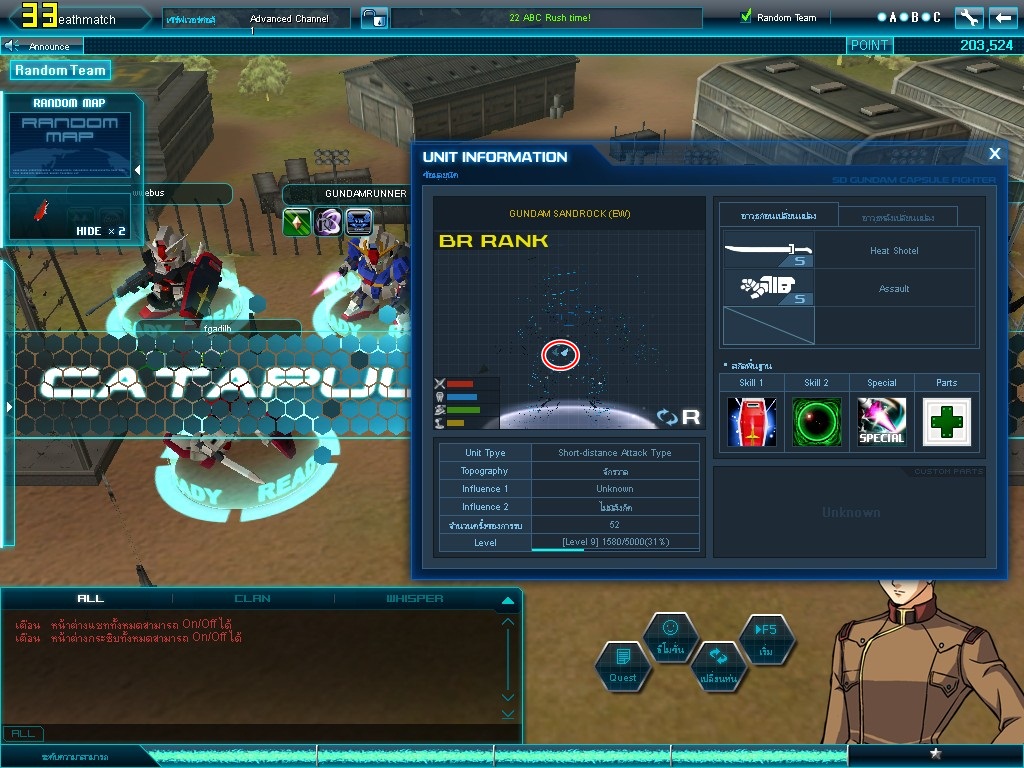The height and width of the screenshot is (768, 1024).
Task: Click the SPECIAL attack skill icon
Action: [x=882, y=422]
